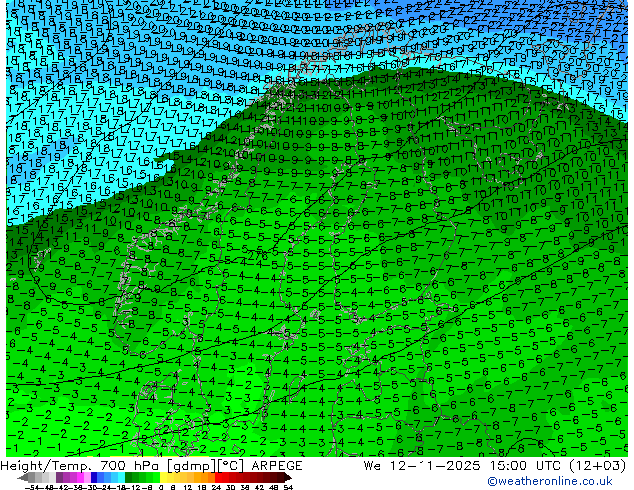The image size is (634, 490).
Task: Click the darkest green swatch in the legend
Action: (129, 477)
